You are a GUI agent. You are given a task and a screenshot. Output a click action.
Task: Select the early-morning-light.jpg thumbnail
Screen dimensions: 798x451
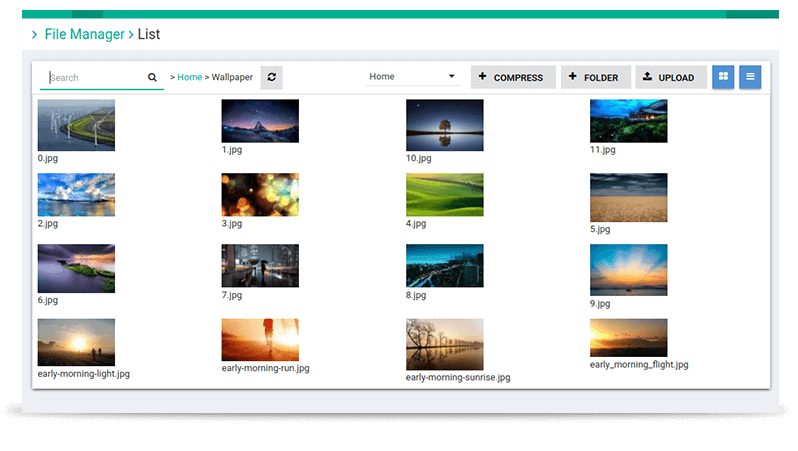click(x=76, y=343)
